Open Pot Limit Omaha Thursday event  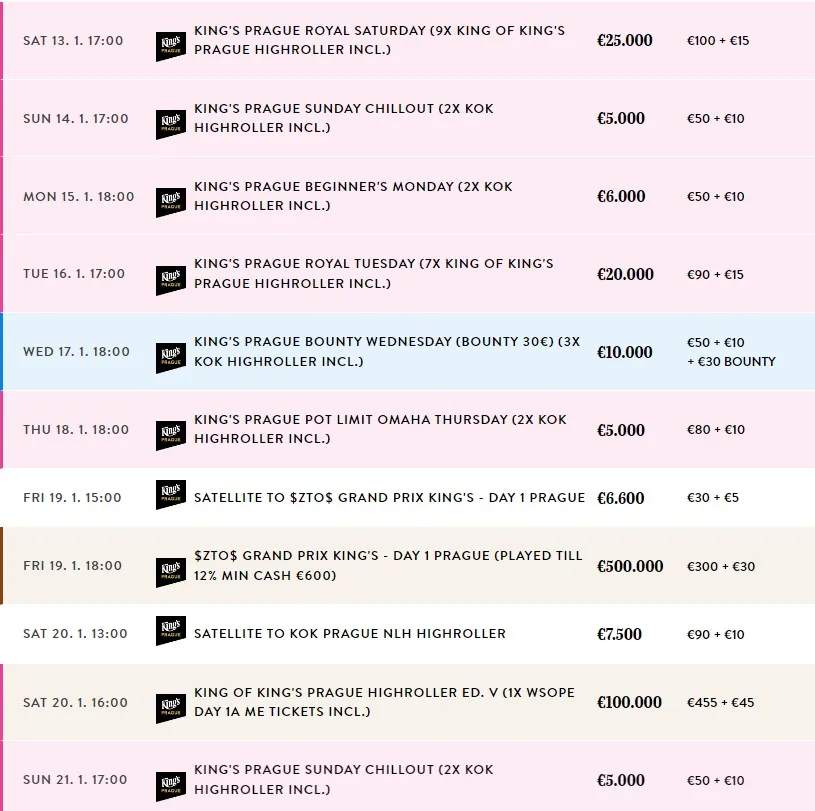pyautogui.click(x=380, y=429)
